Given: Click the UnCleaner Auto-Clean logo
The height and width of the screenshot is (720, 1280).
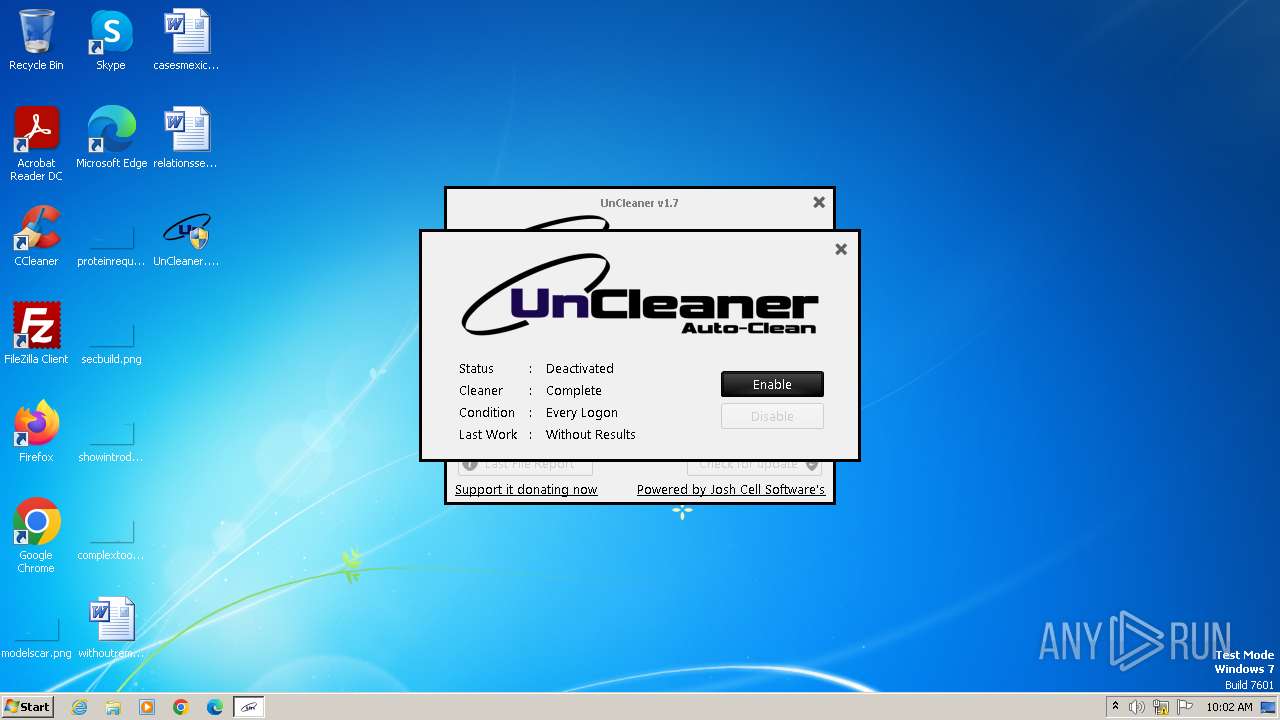Looking at the screenshot, I should click(x=640, y=295).
